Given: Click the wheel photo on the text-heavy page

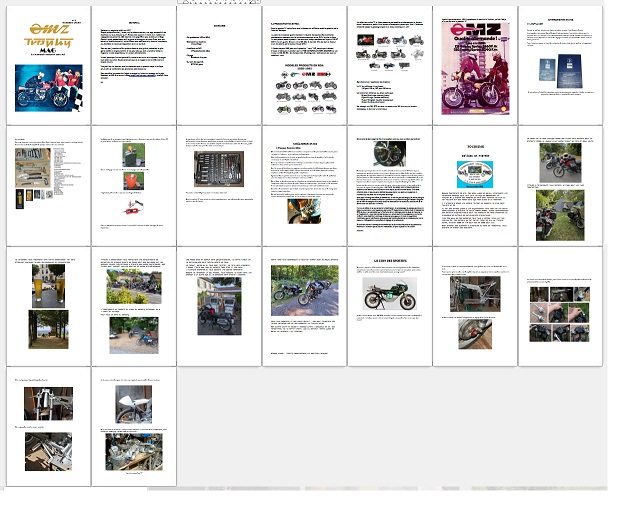Looking at the screenshot, I should point(389,154).
